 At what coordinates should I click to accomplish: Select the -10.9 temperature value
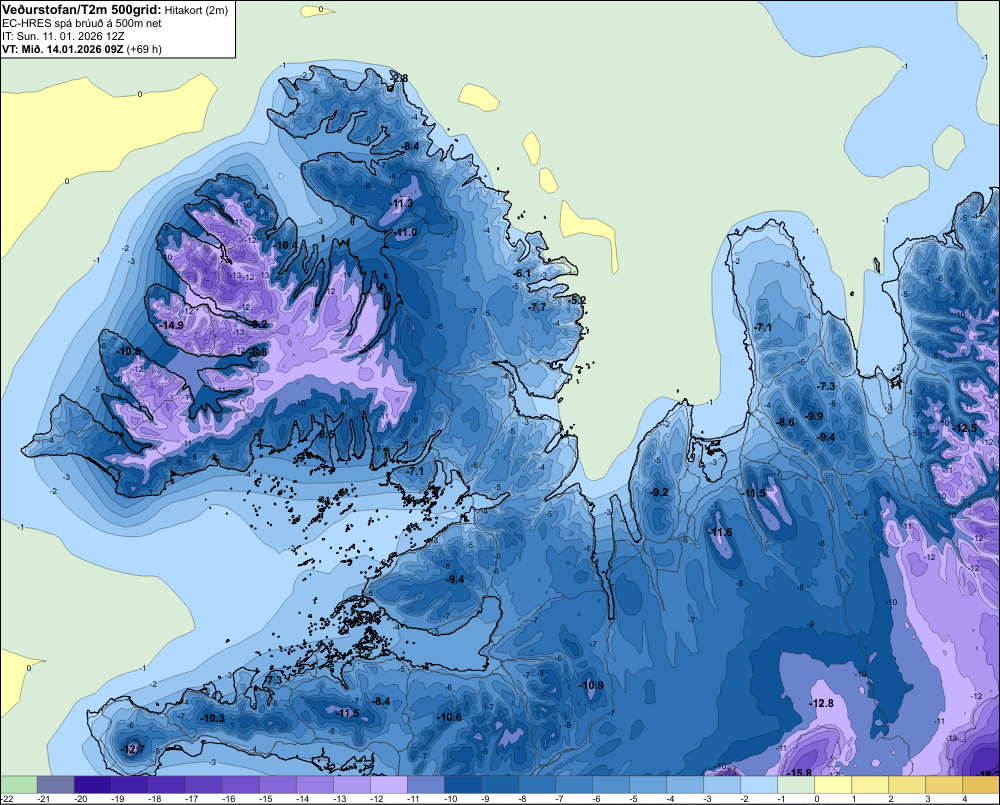pos(591,685)
